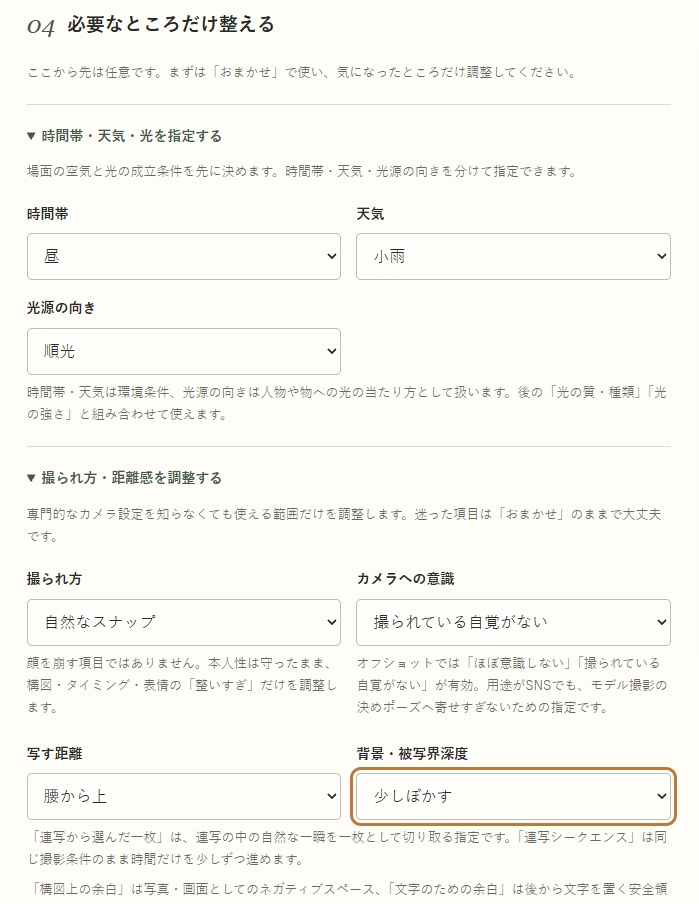Open the 天気 dropdown showing 小雨

(513, 257)
